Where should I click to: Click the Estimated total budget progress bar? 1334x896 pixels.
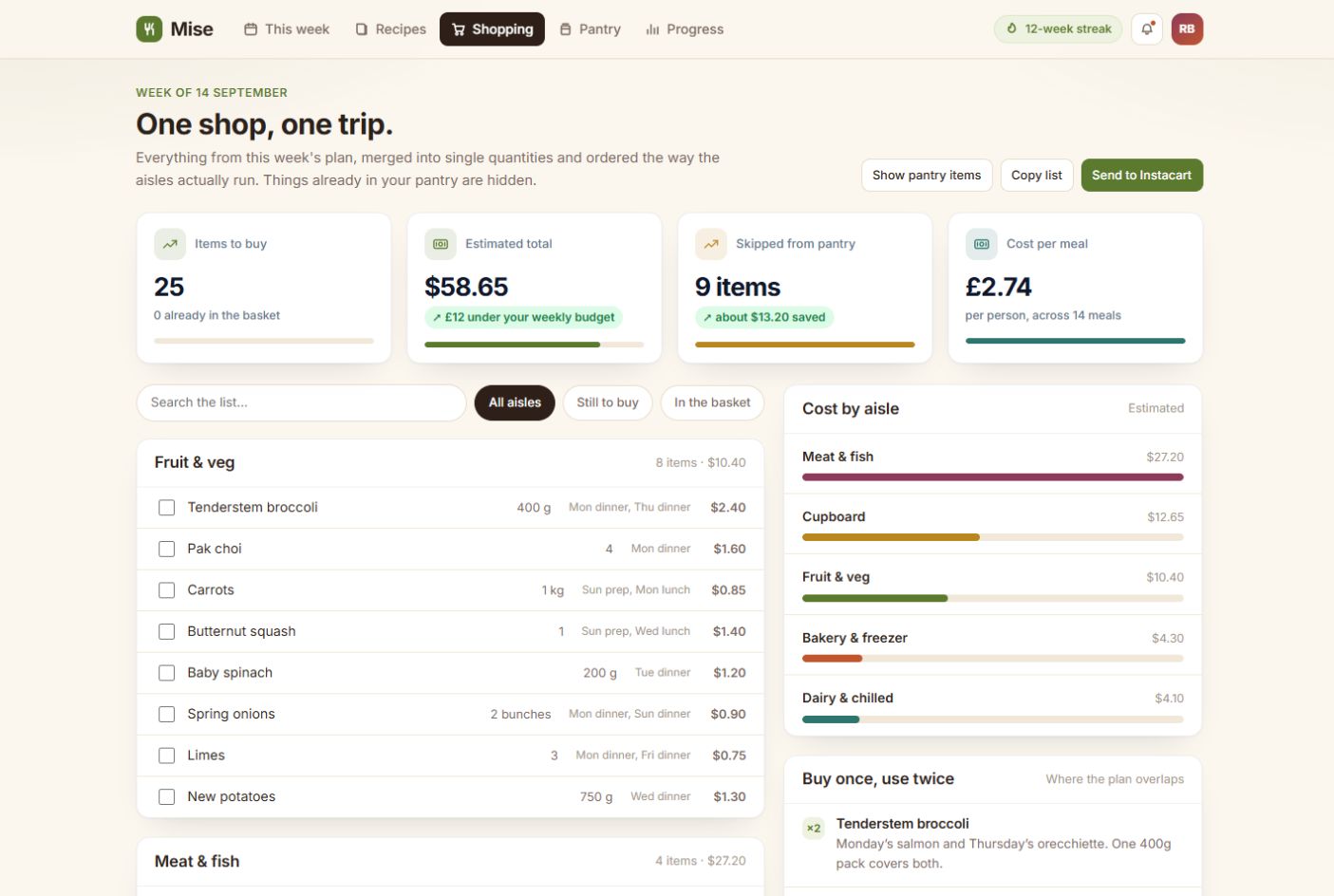(535, 345)
